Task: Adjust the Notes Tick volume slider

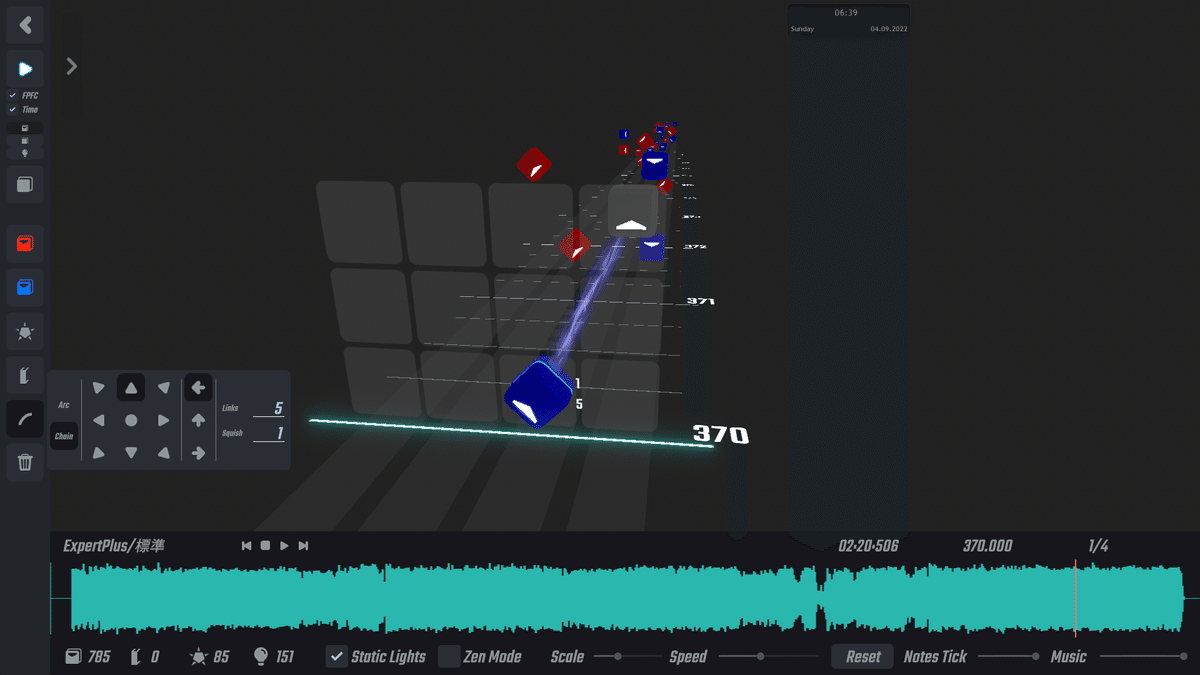Action: [1008, 657]
